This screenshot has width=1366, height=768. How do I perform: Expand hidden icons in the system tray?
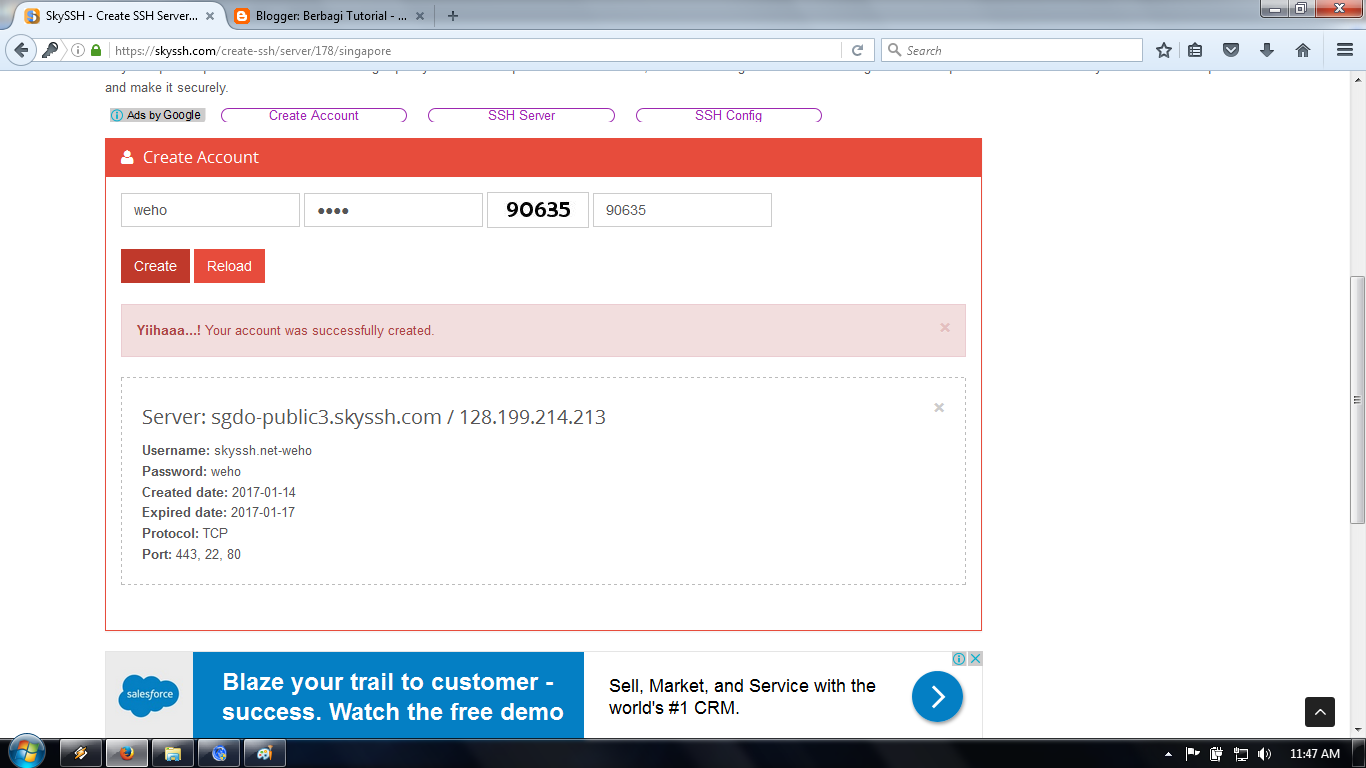click(1168, 752)
